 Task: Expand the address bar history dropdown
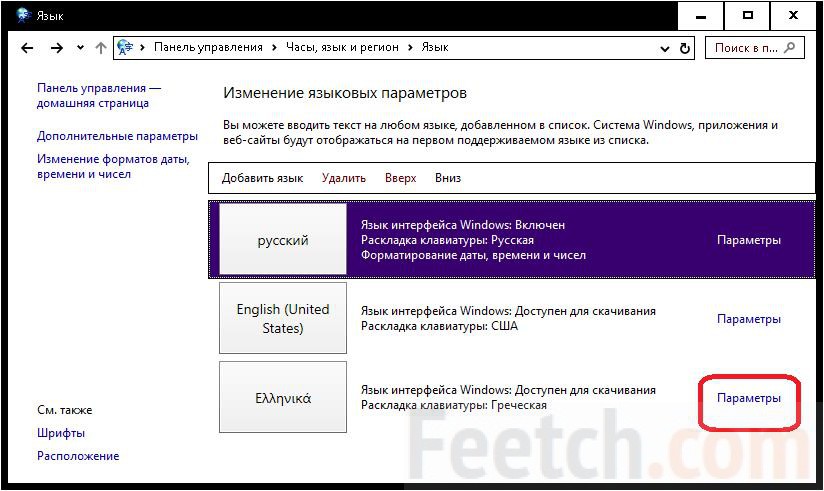click(663, 48)
